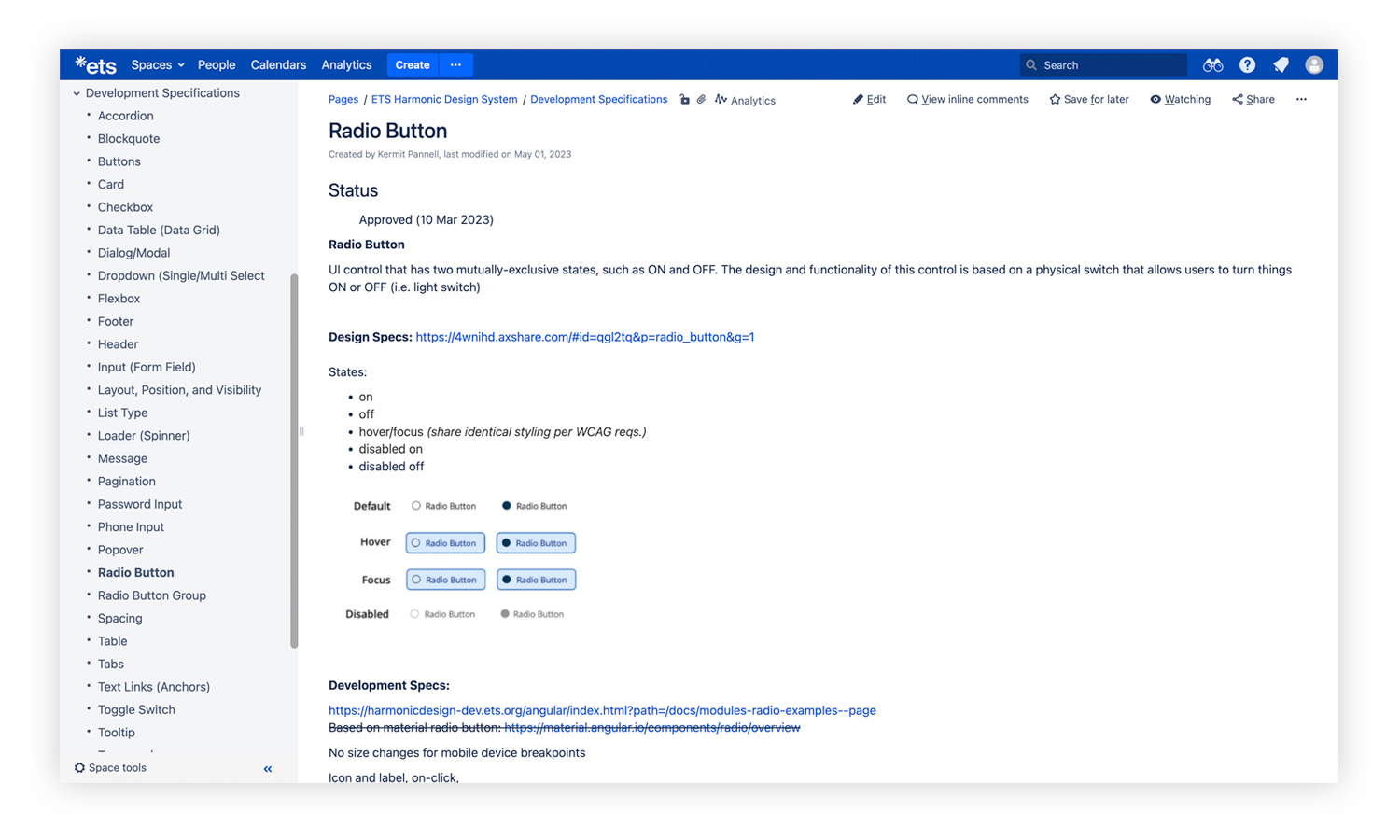Open Accordion page in sidebar

[125, 116]
